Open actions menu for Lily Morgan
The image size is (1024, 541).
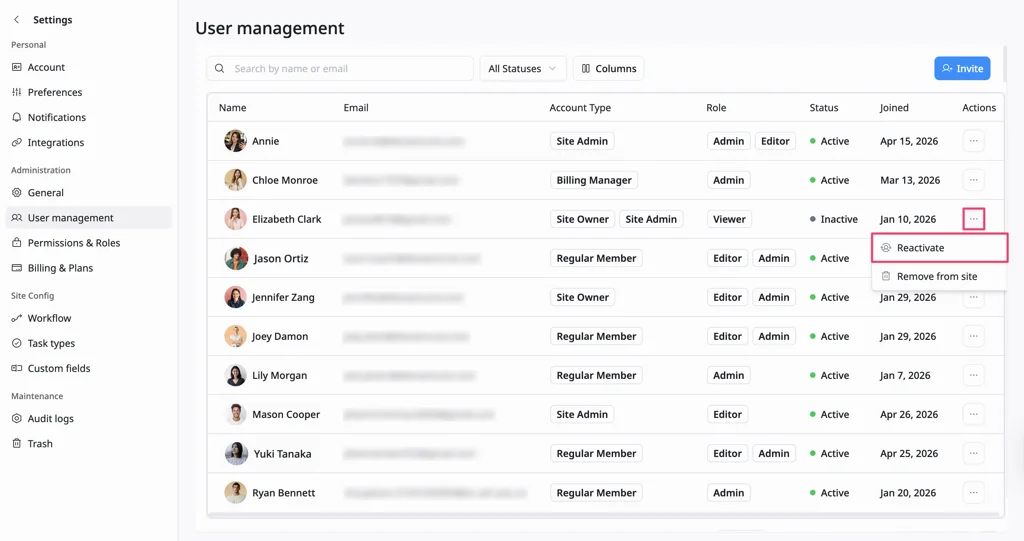click(973, 376)
